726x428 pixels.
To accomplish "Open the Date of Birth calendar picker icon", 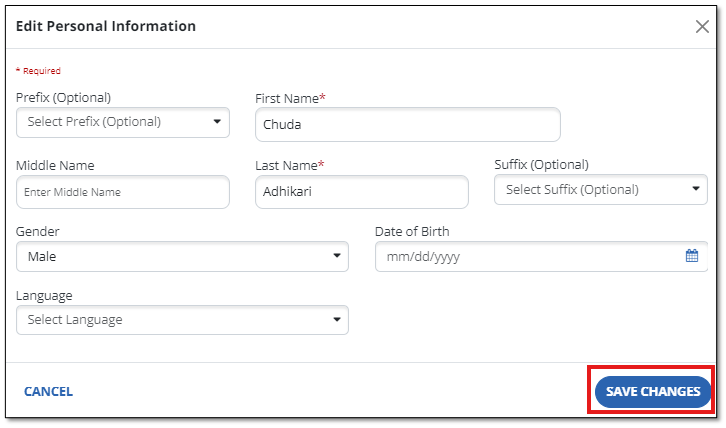I will tap(692, 256).
